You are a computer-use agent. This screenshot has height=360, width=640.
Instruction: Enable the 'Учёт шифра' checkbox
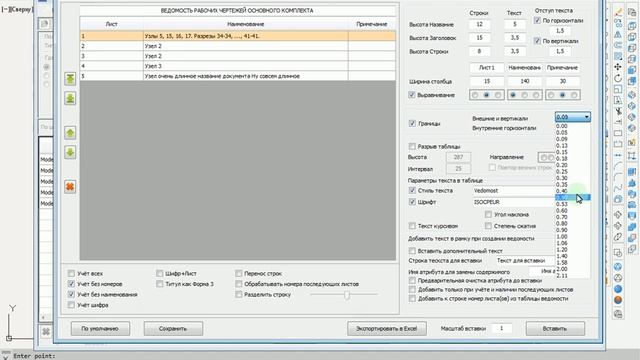[x=71, y=305]
